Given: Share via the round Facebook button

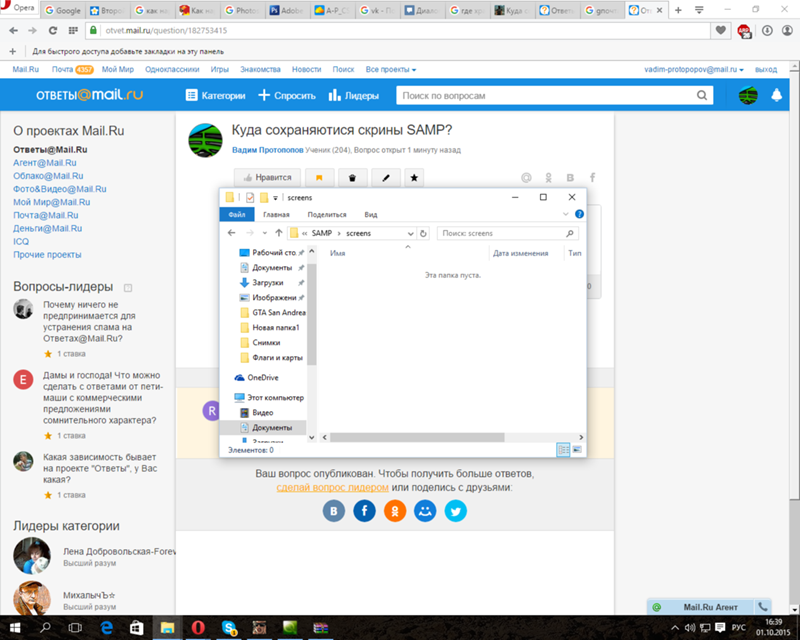Looking at the screenshot, I should 364,511.
